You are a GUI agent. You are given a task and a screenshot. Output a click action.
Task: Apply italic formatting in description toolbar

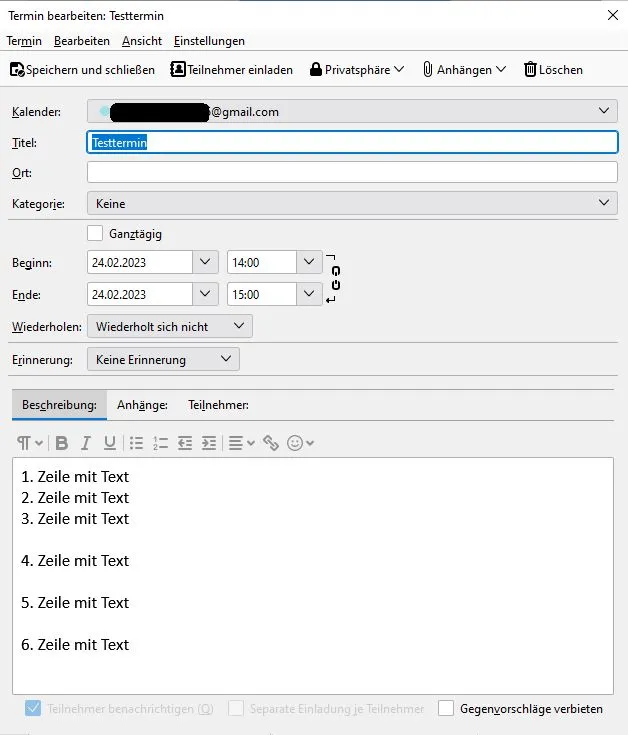[86, 442]
